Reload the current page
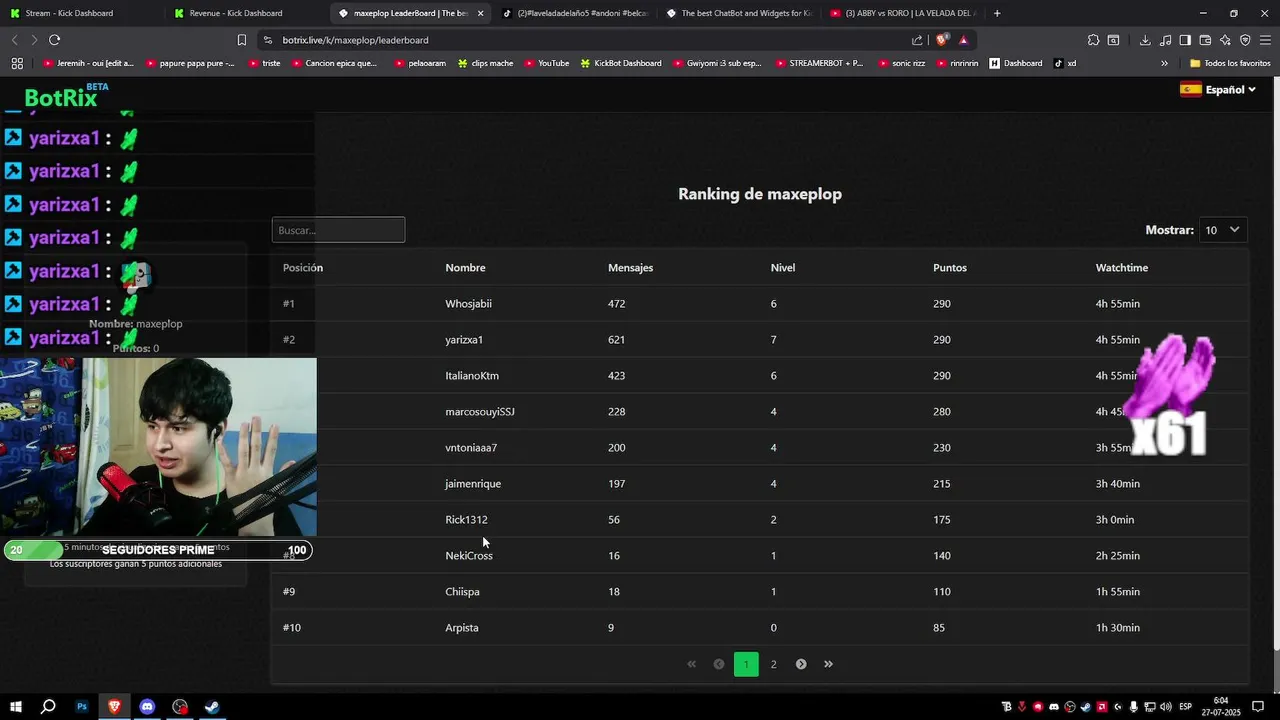The image size is (1280, 720). click(x=54, y=40)
